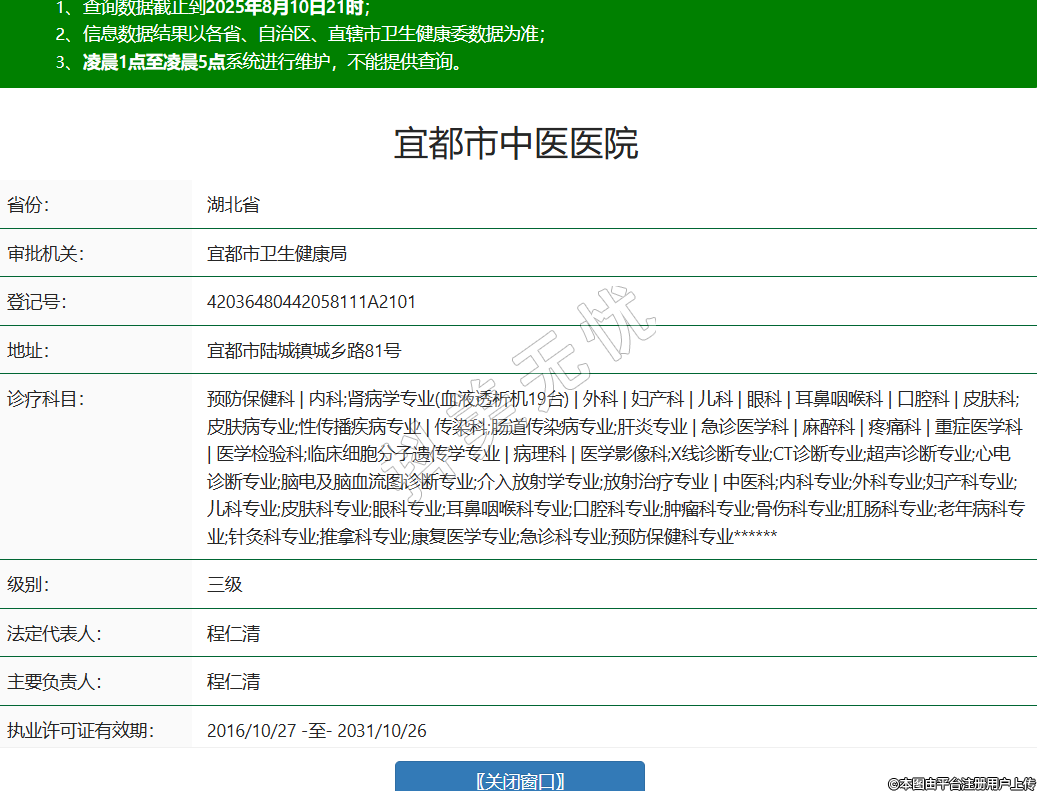The width and height of the screenshot is (1037, 791).
Task: Click the address 宜都市陆城镇城乡路81号
Action: [x=304, y=351]
